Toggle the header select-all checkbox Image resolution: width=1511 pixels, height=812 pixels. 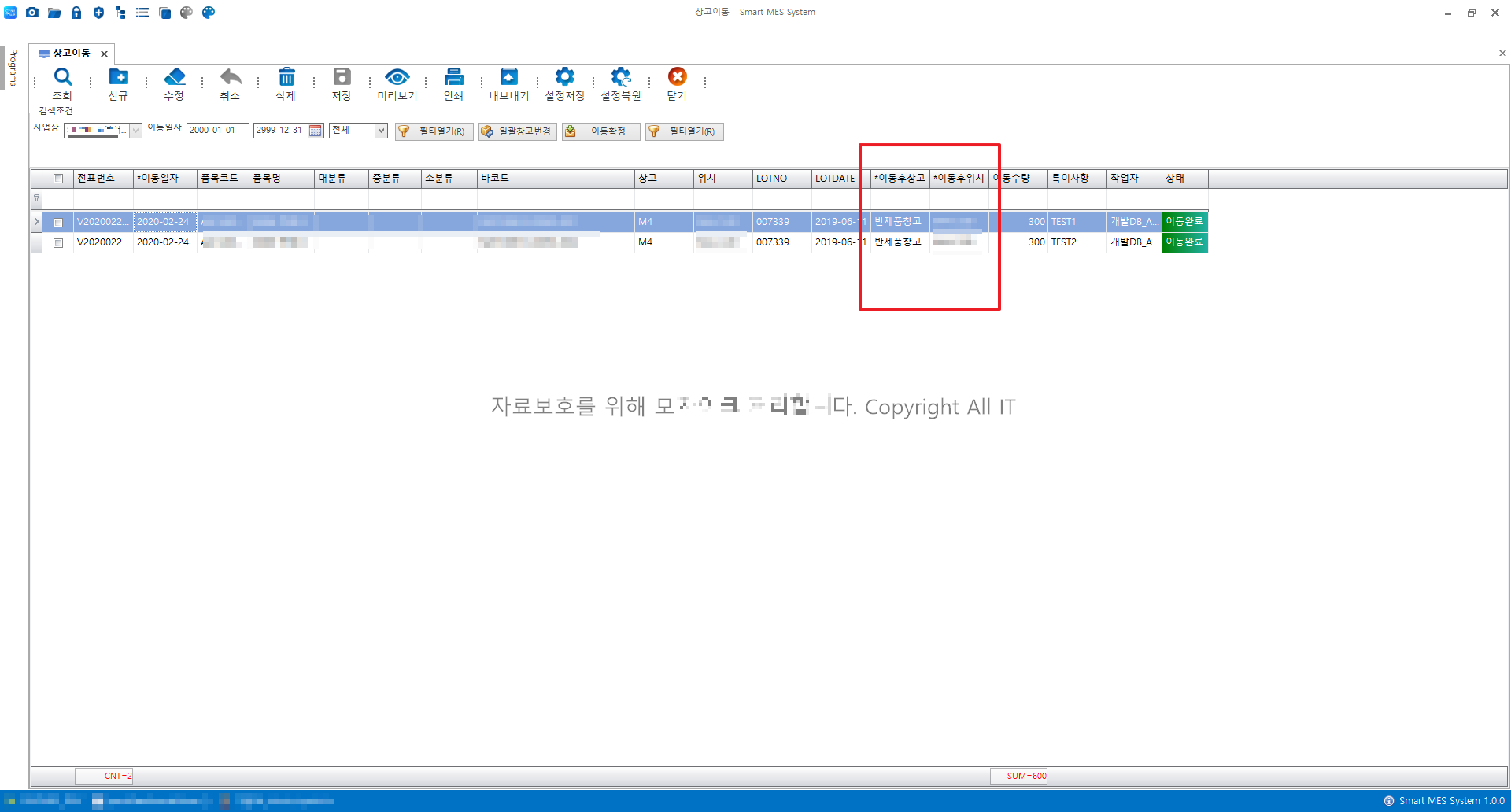(58, 179)
